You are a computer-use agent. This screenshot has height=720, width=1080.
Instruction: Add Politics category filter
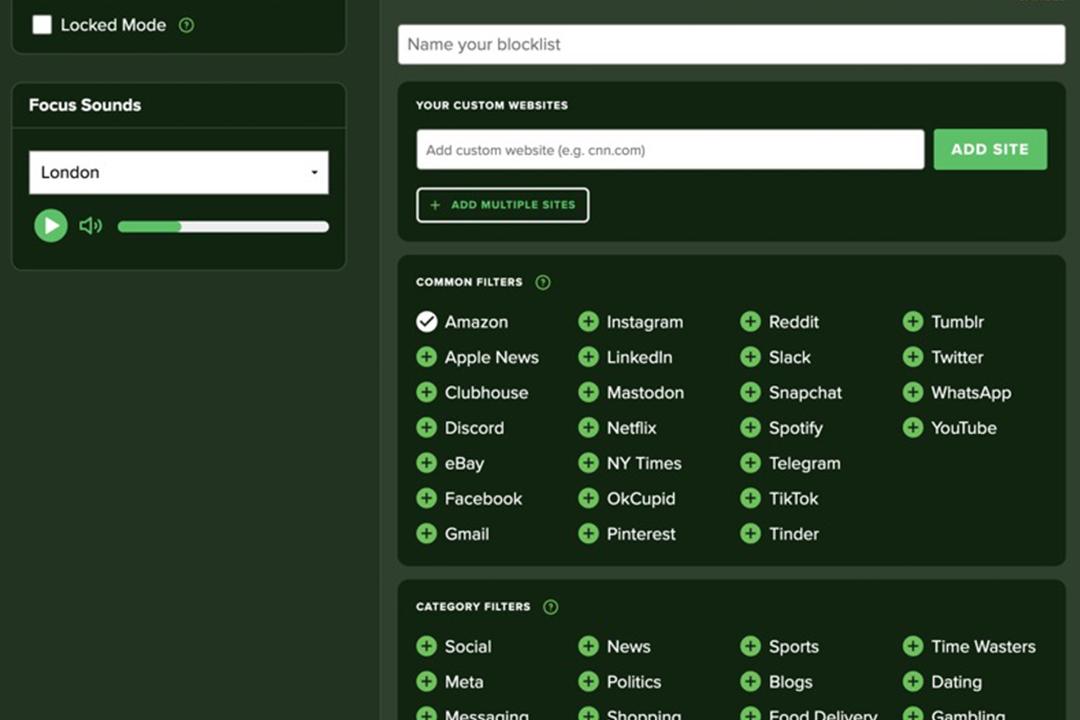point(588,681)
